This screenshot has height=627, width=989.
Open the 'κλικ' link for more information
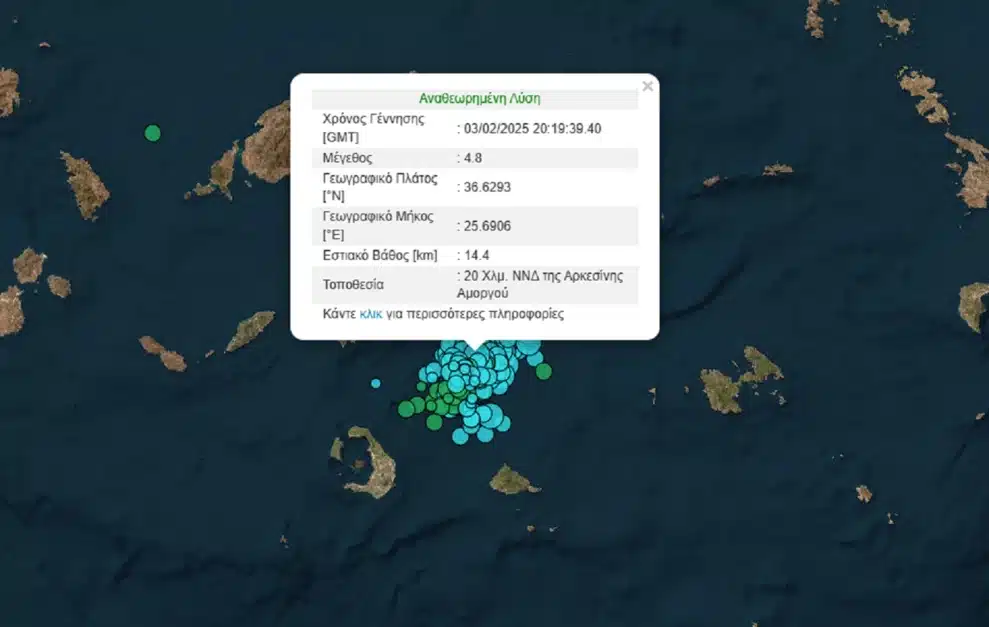click(371, 314)
